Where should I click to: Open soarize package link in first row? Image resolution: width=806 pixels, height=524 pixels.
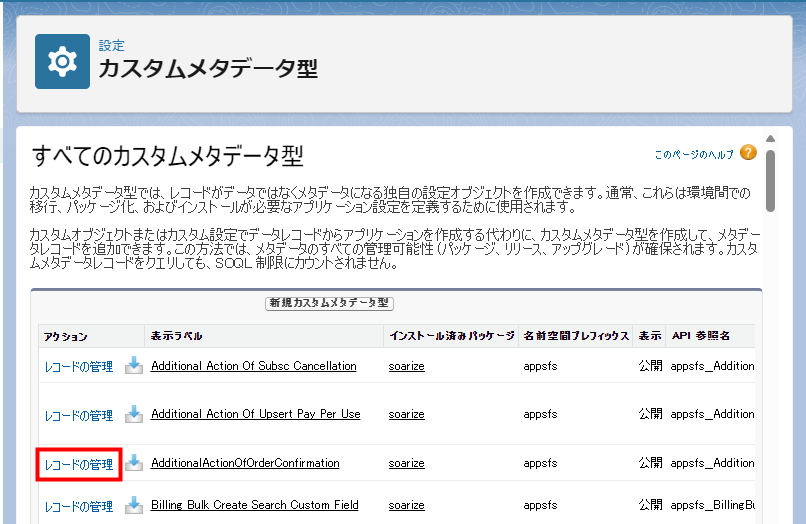[x=407, y=366]
